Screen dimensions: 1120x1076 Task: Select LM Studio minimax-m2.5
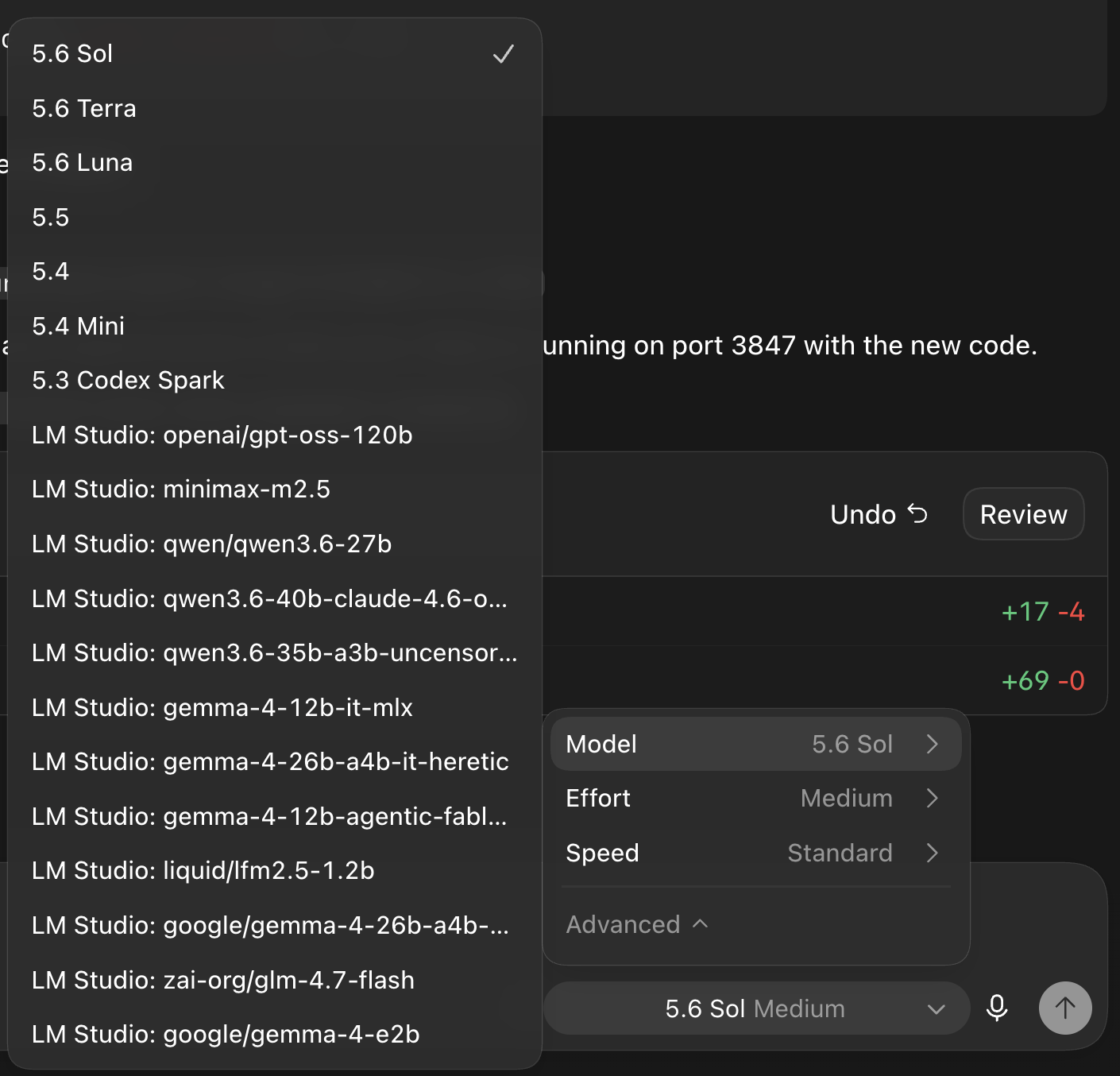point(274,490)
